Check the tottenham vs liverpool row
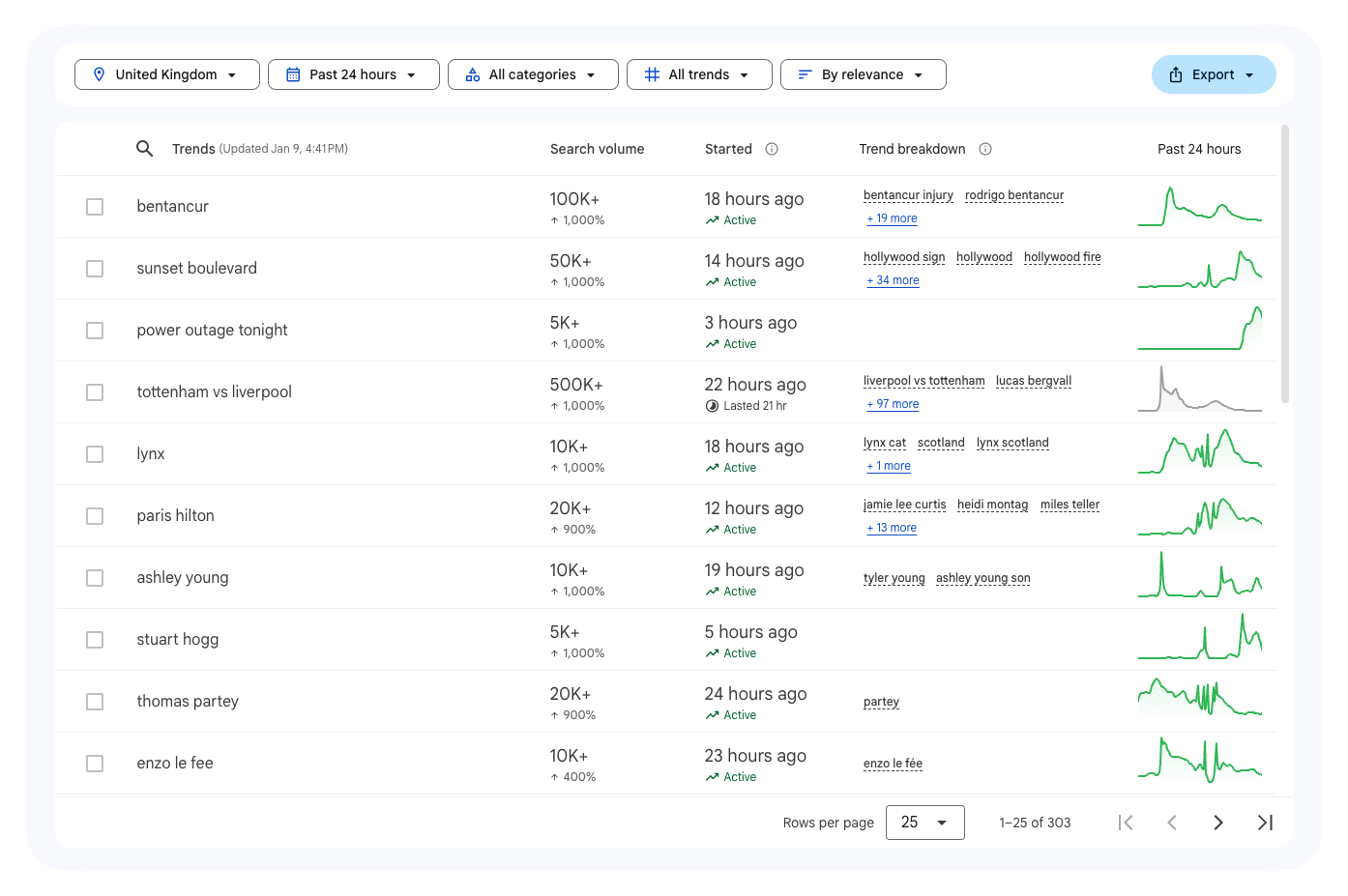Image resolution: width=1348 pixels, height=896 pixels. coord(95,392)
